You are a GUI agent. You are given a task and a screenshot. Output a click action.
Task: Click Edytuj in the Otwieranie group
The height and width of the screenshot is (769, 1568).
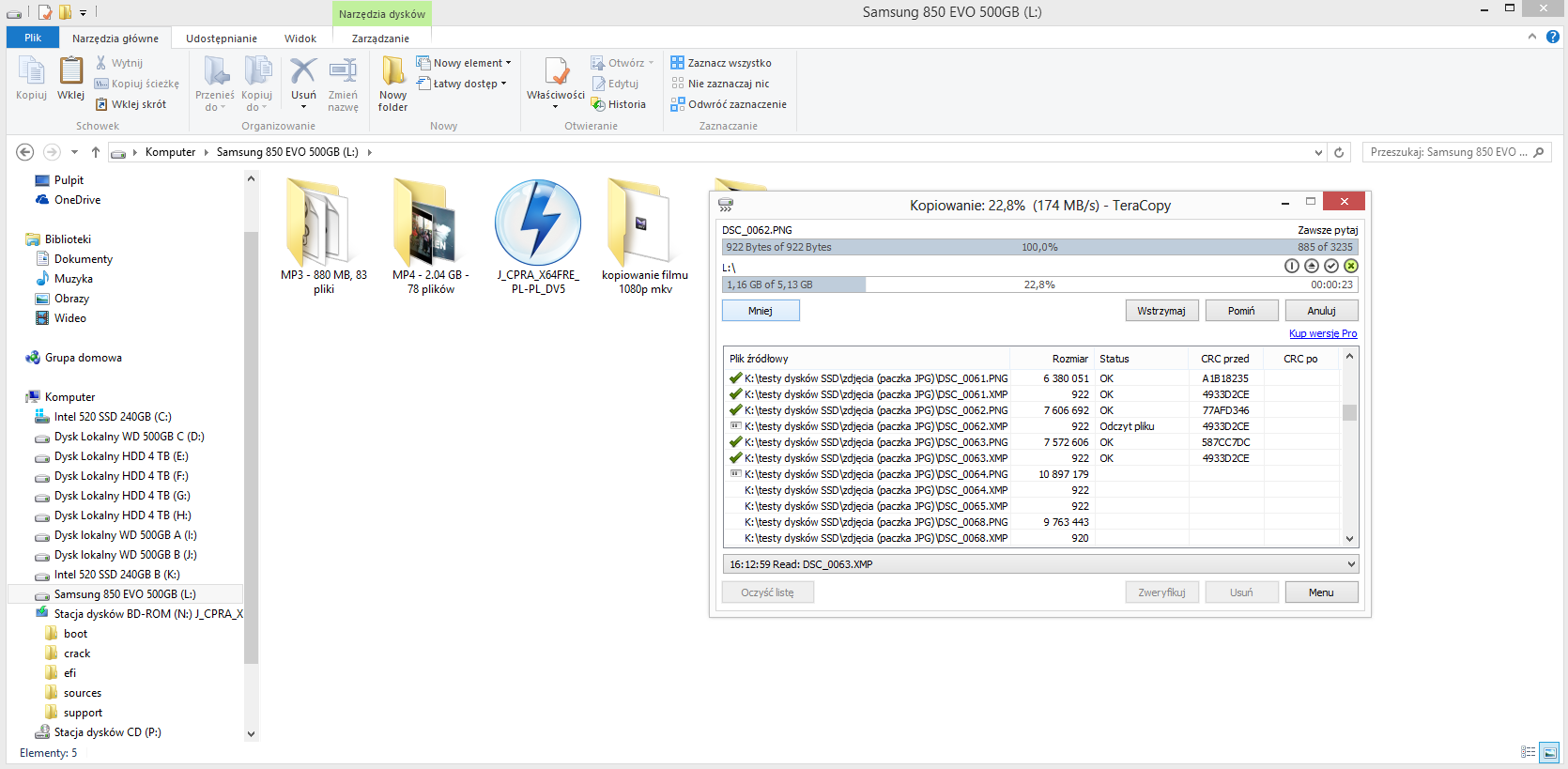coord(615,84)
